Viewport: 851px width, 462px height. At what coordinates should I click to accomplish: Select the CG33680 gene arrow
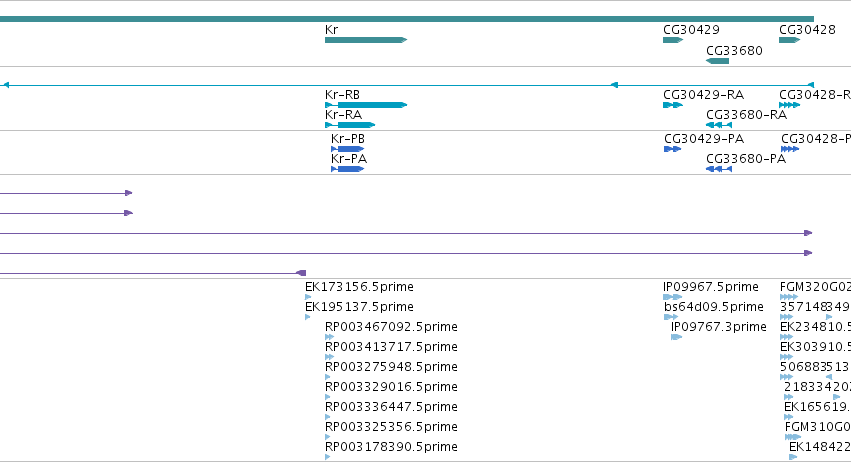(x=717, y=61)
